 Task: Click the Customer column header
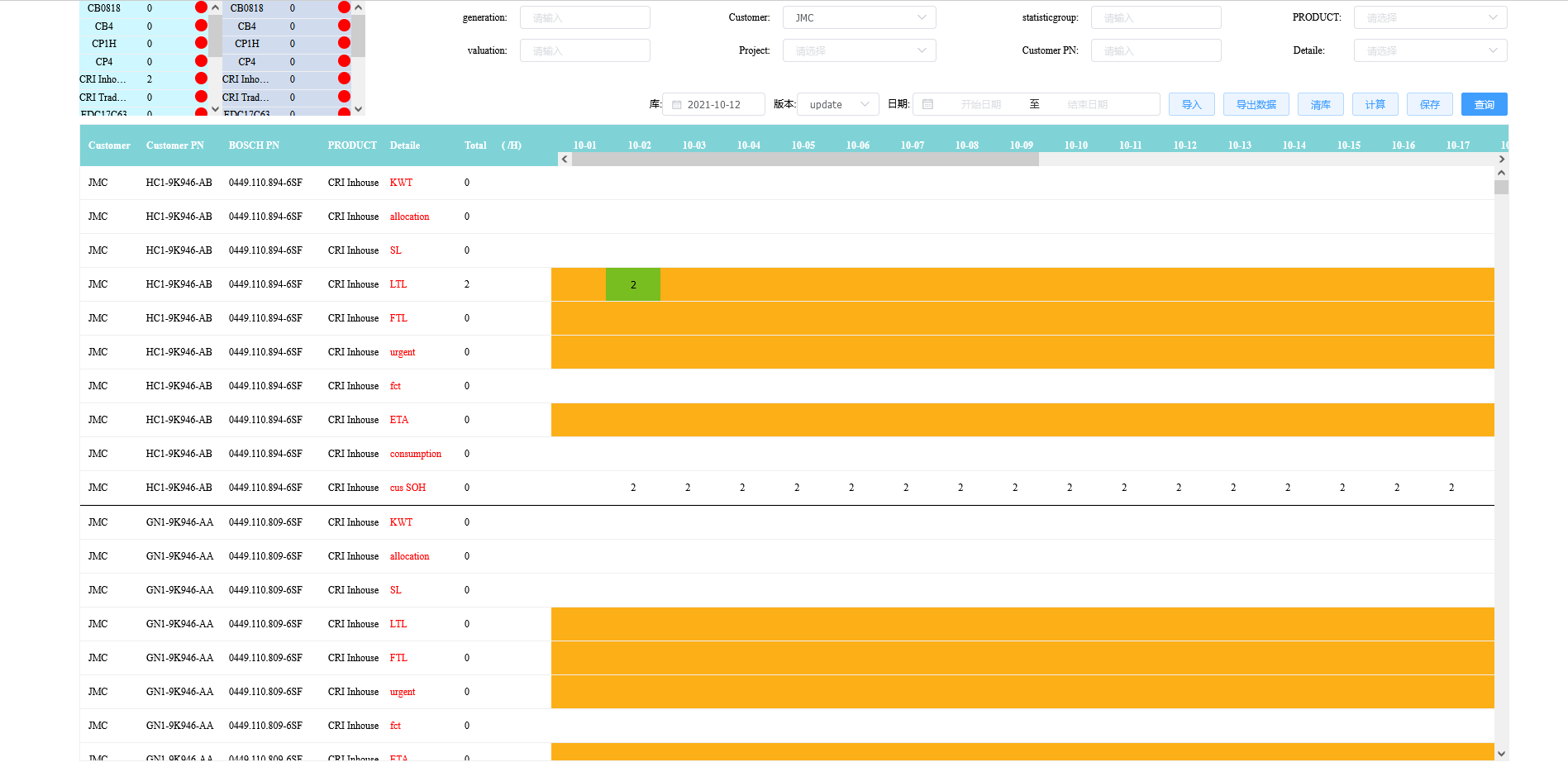(109, 145)
